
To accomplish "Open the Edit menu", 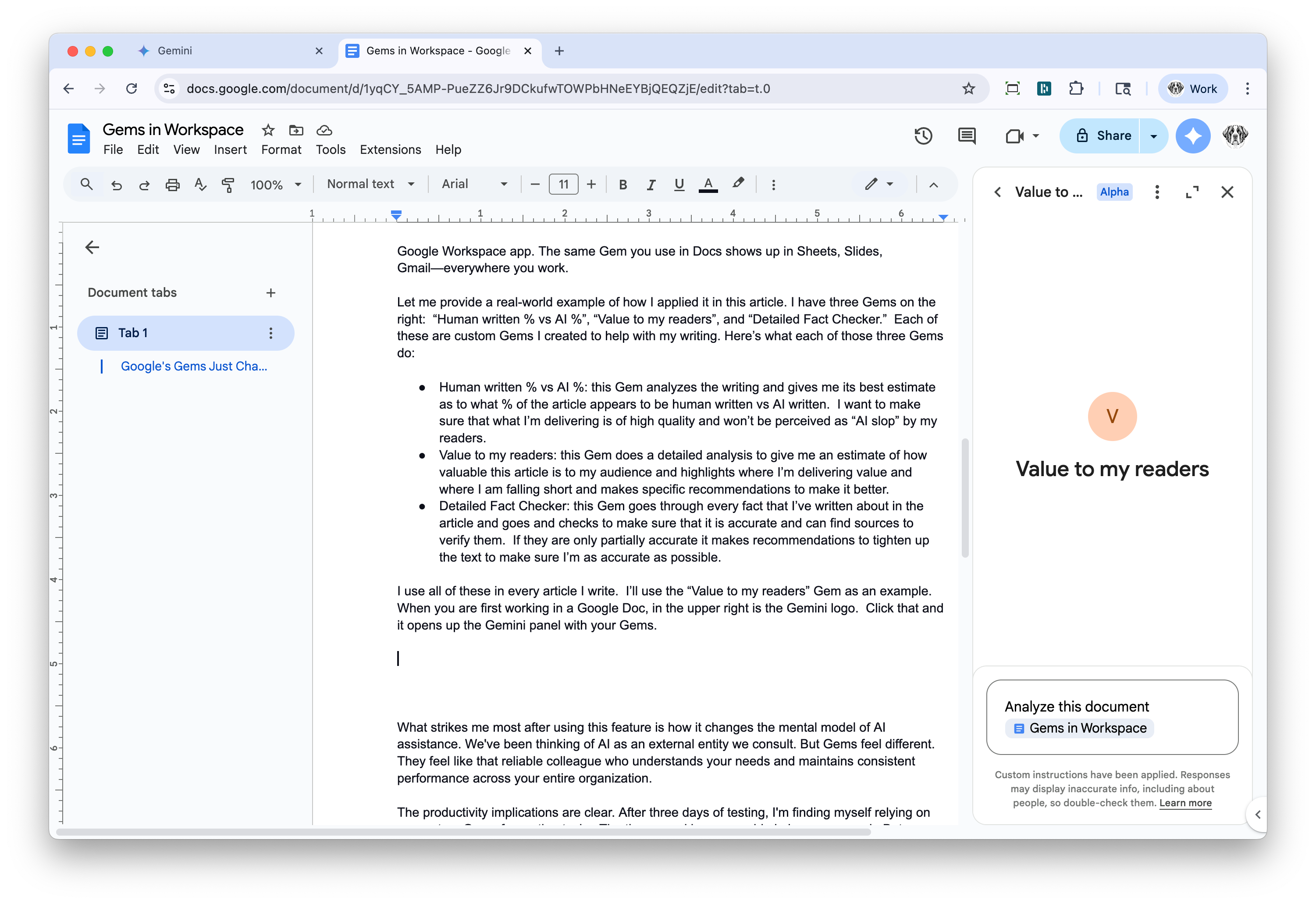I will [x=148, y=149].
